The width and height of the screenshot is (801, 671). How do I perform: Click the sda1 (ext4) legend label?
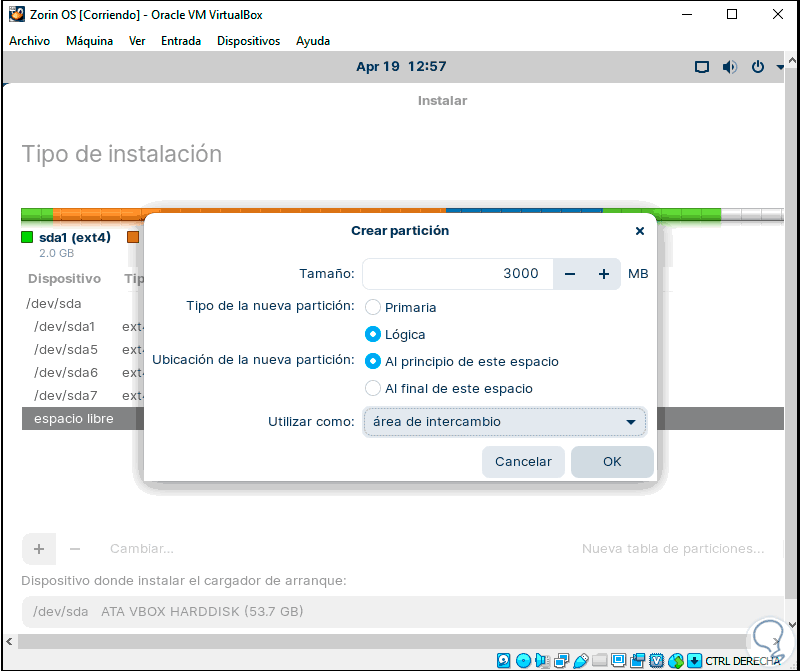tap(75, 237)
